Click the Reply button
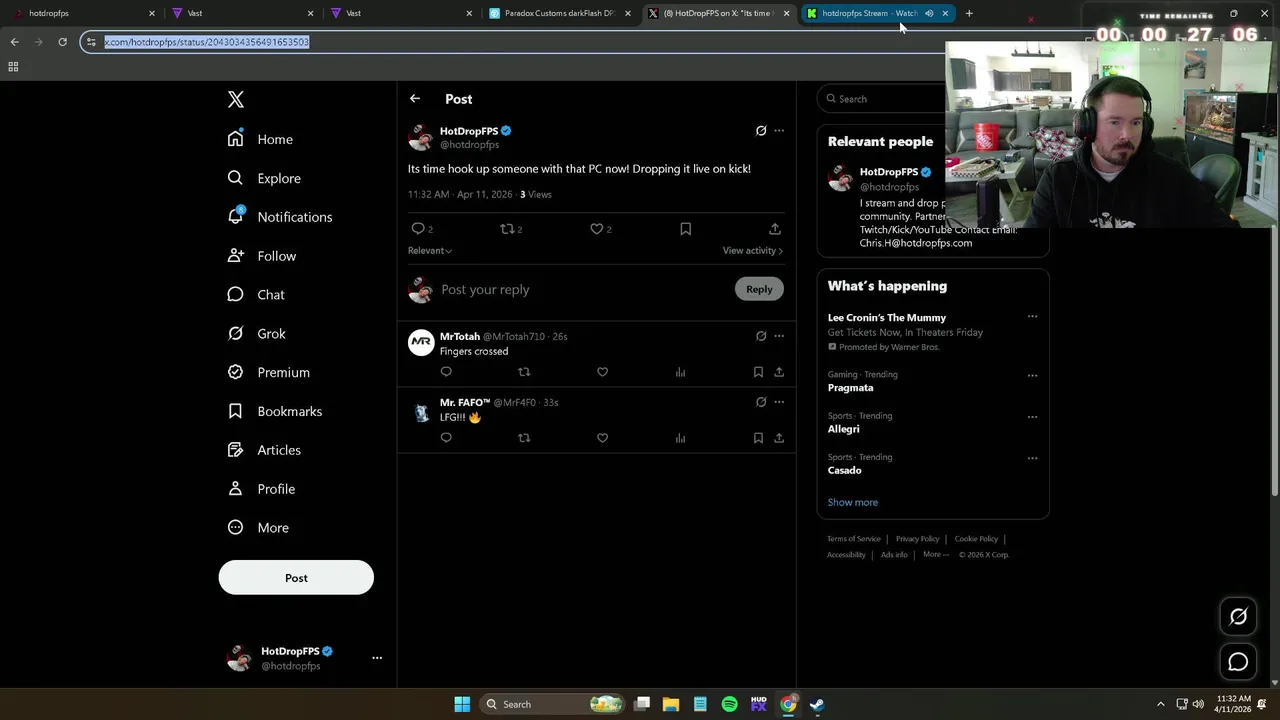The width and height of the screenshot is (1280, 720). click(759, 289)
